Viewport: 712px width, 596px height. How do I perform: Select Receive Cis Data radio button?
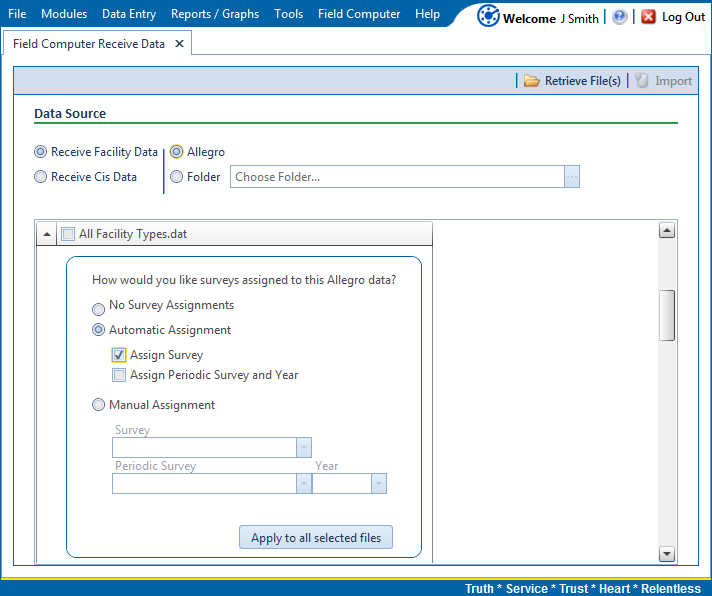point(40,177)
